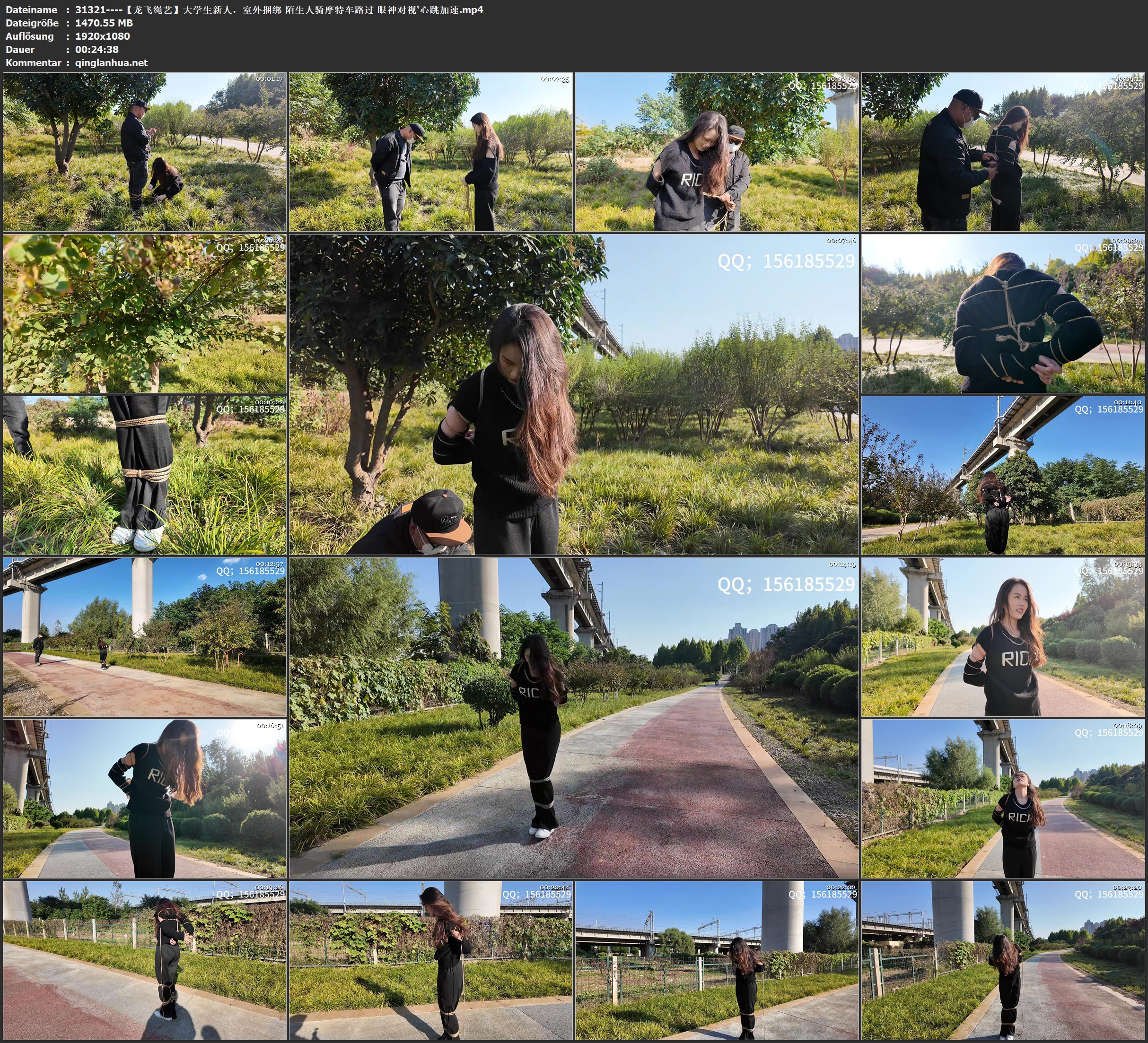Open the large thumbnail timestamped 00:07:46
This screenshot has height=1043, width=1148.
[x=574, y=394]
